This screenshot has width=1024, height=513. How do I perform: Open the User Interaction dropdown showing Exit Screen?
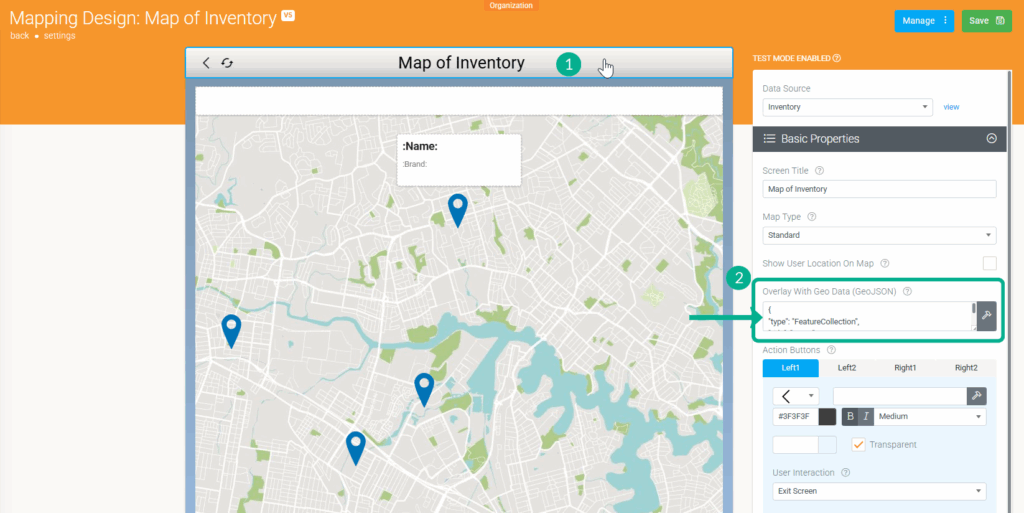(879, 491)
